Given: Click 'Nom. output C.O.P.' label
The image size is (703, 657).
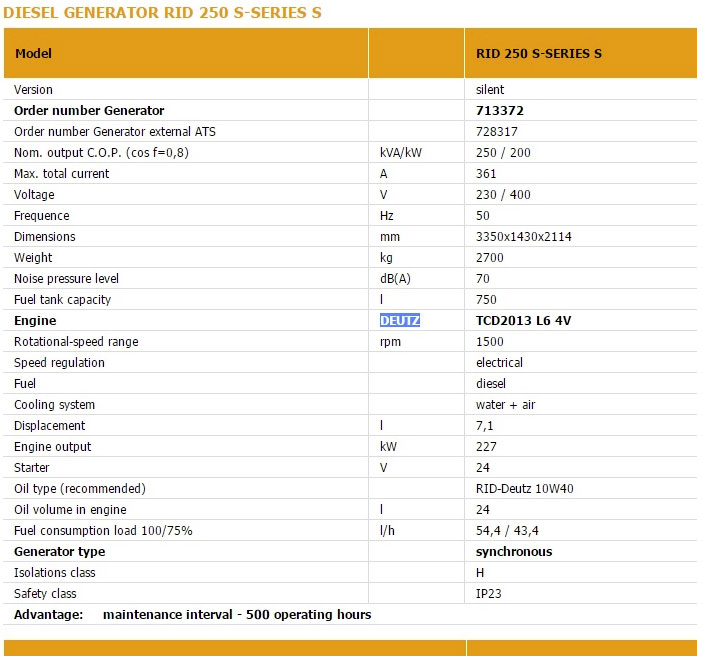Looking at the screenshot, I should 101,152.
